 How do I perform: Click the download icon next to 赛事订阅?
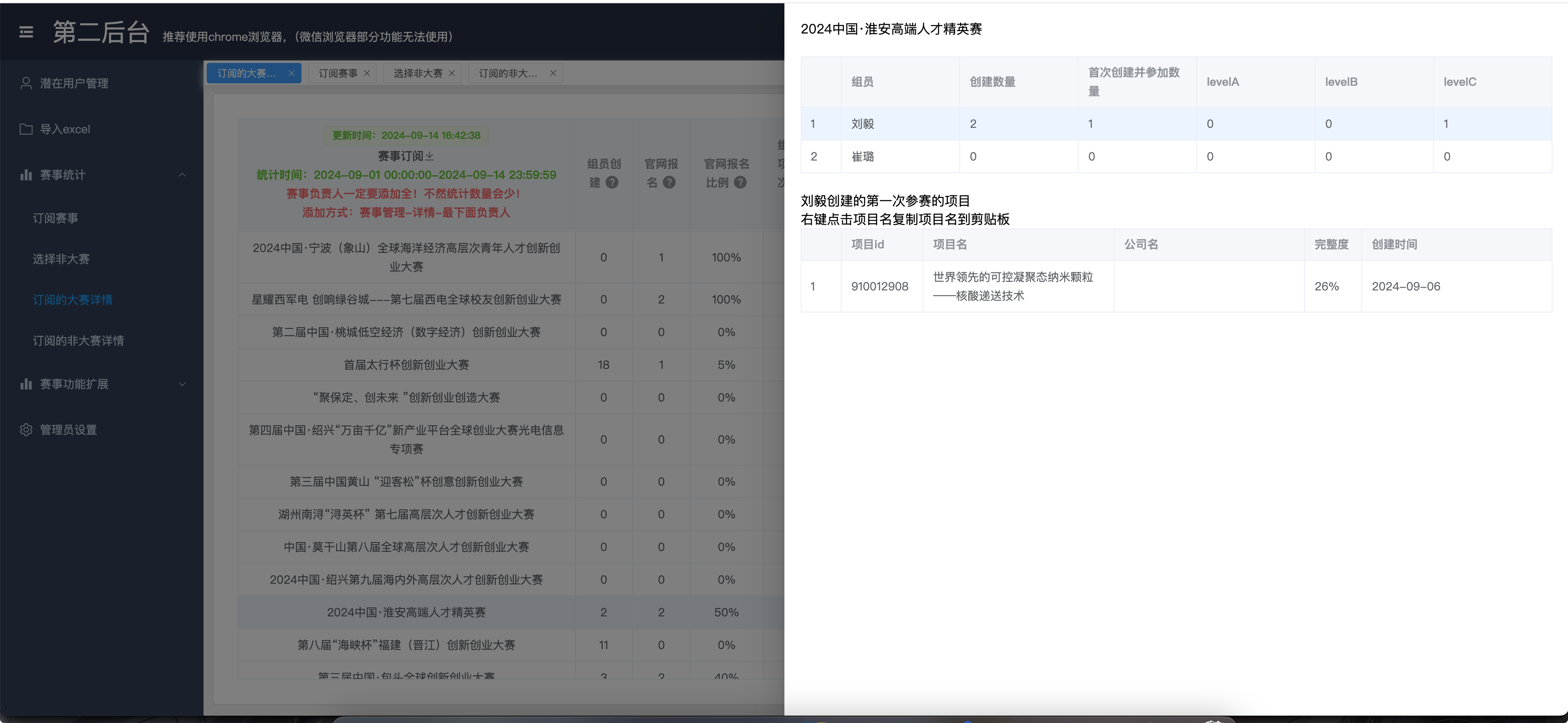(430, 156)
